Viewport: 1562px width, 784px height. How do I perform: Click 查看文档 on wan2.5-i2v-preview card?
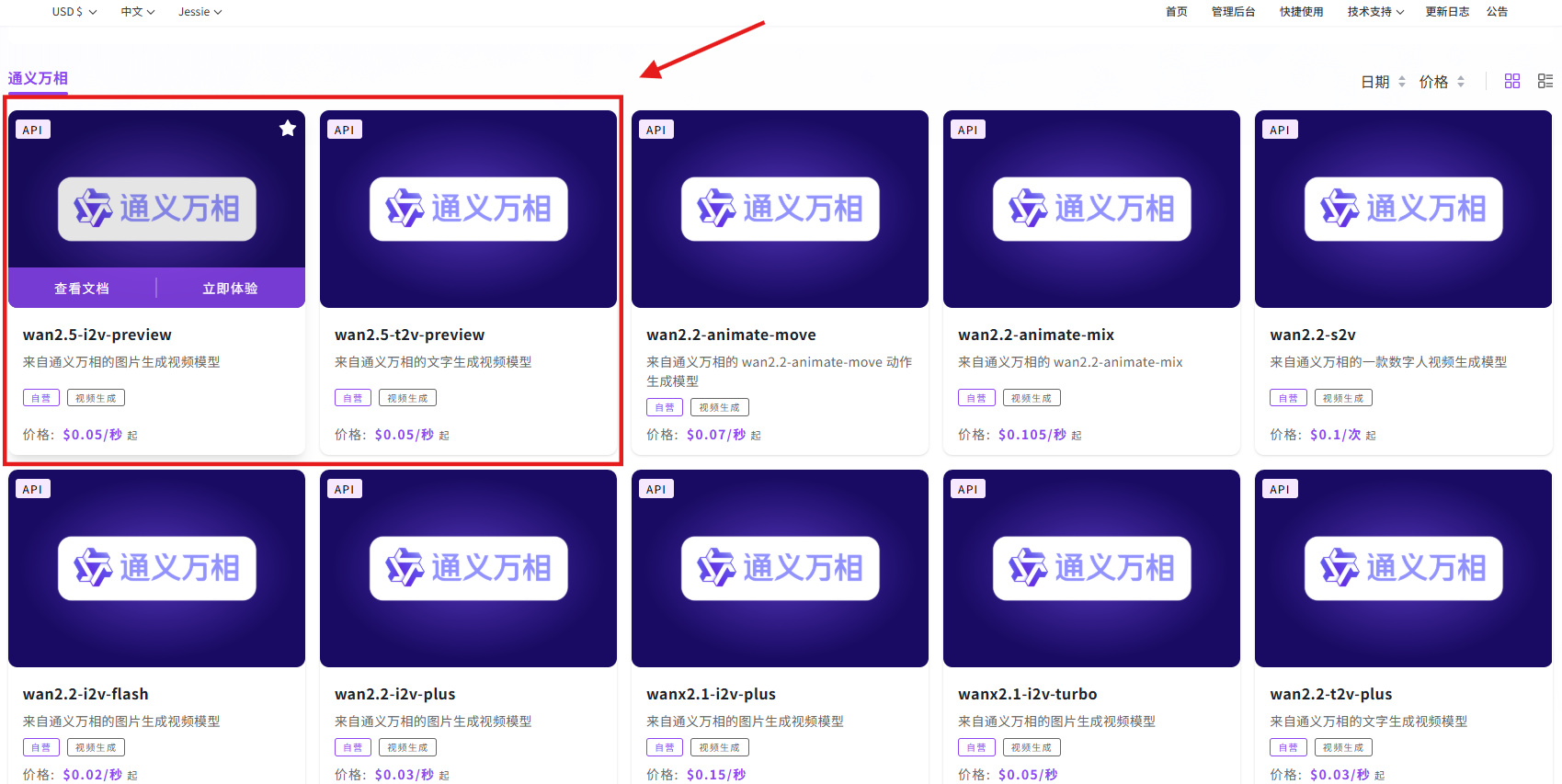click(x=82, y=288)
